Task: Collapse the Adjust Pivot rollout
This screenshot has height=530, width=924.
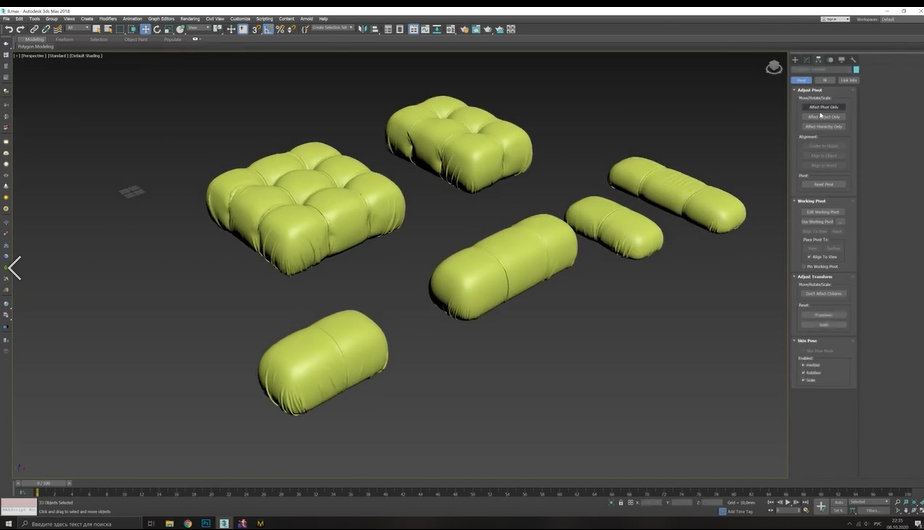Action: (809, 90)
